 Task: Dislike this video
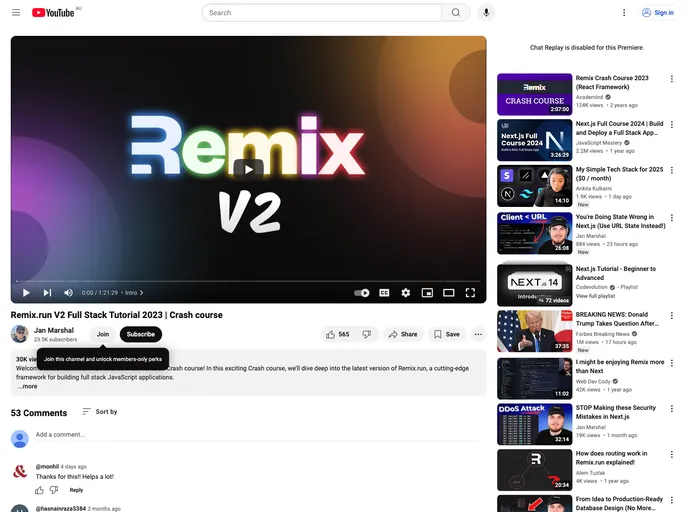(367, 334)
